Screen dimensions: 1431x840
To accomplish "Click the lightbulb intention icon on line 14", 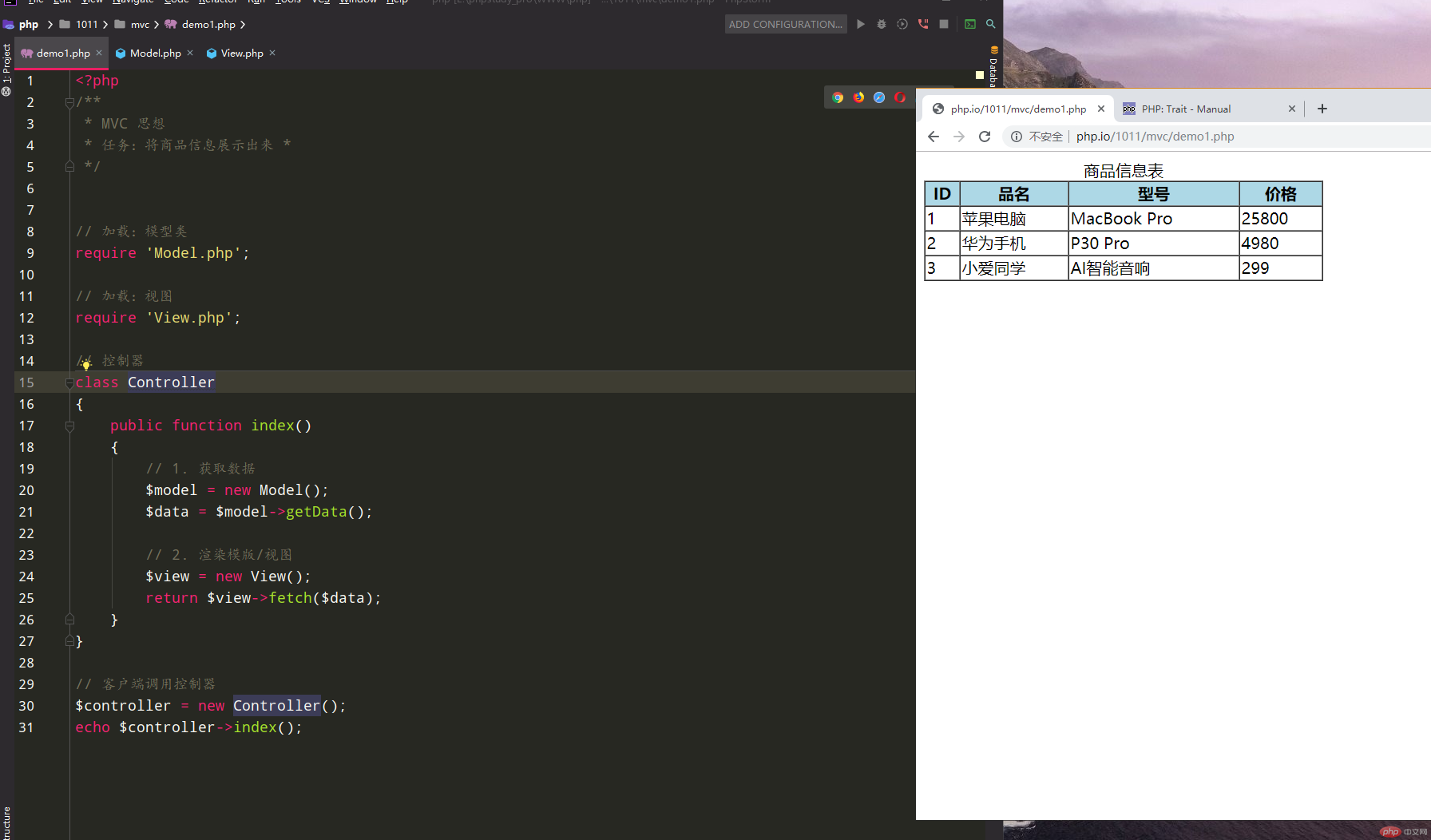I will (86, 363).
